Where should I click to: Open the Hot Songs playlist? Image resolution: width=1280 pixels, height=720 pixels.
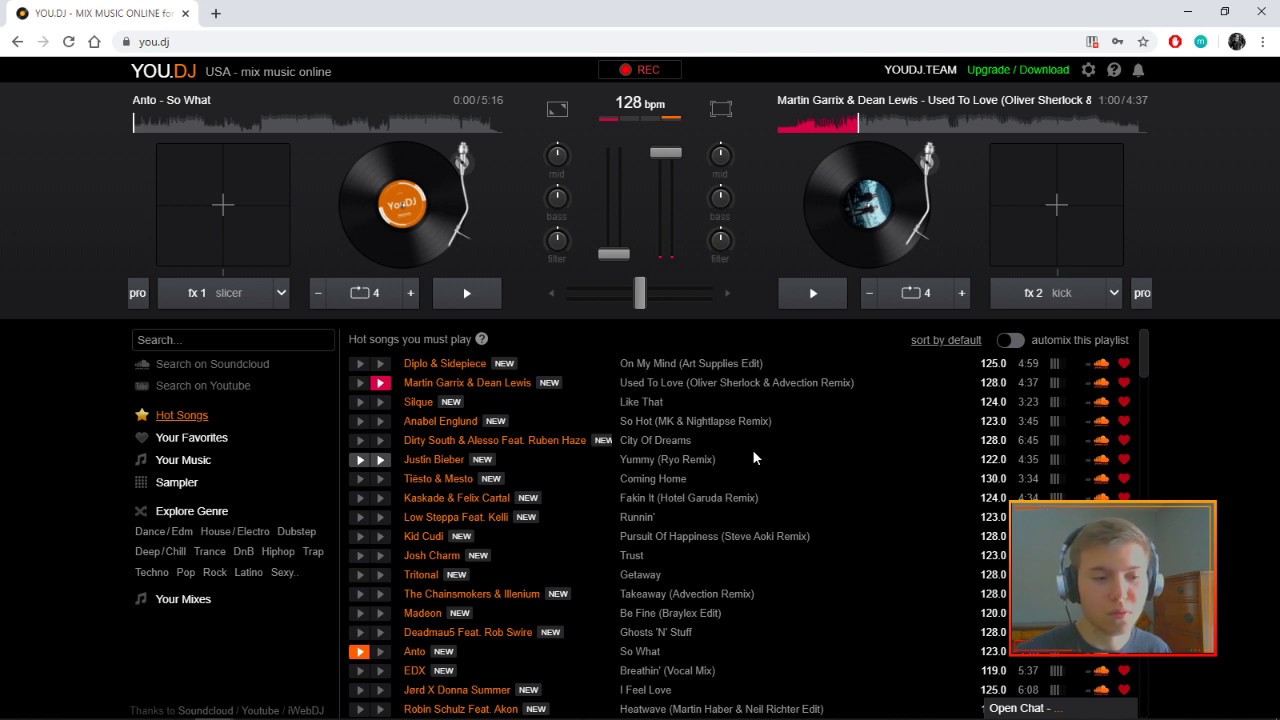tap(181, 415)
